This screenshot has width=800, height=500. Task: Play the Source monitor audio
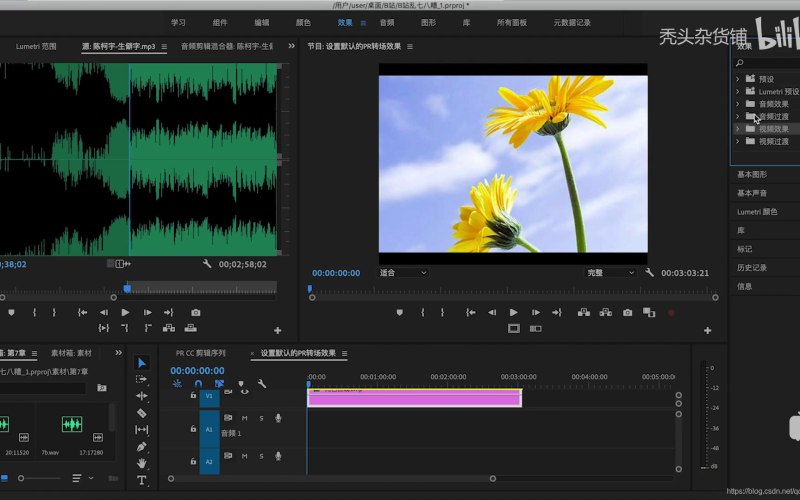click(x=126, y=312)
